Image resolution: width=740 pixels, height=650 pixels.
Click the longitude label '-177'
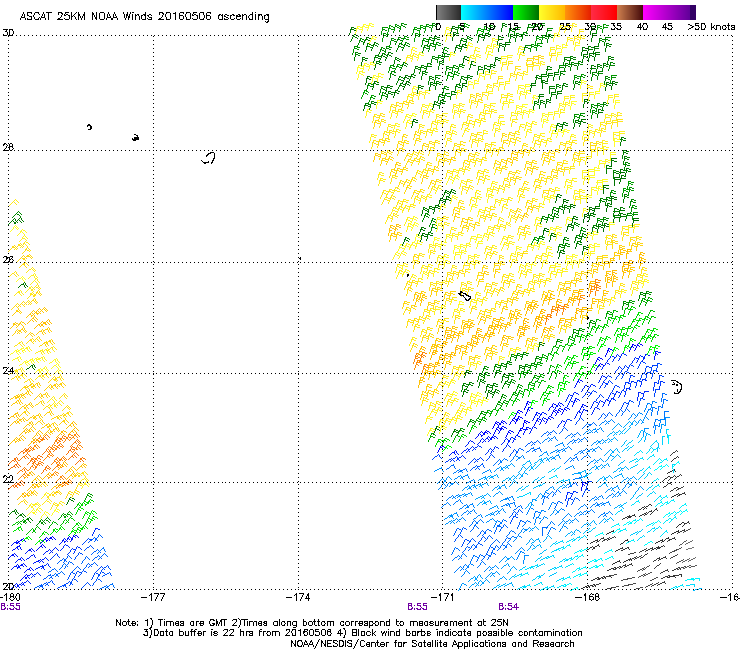(153, 597)
